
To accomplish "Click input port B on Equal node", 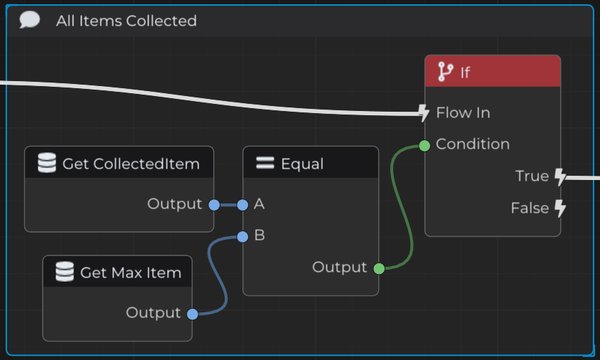I will click(242, 237).
